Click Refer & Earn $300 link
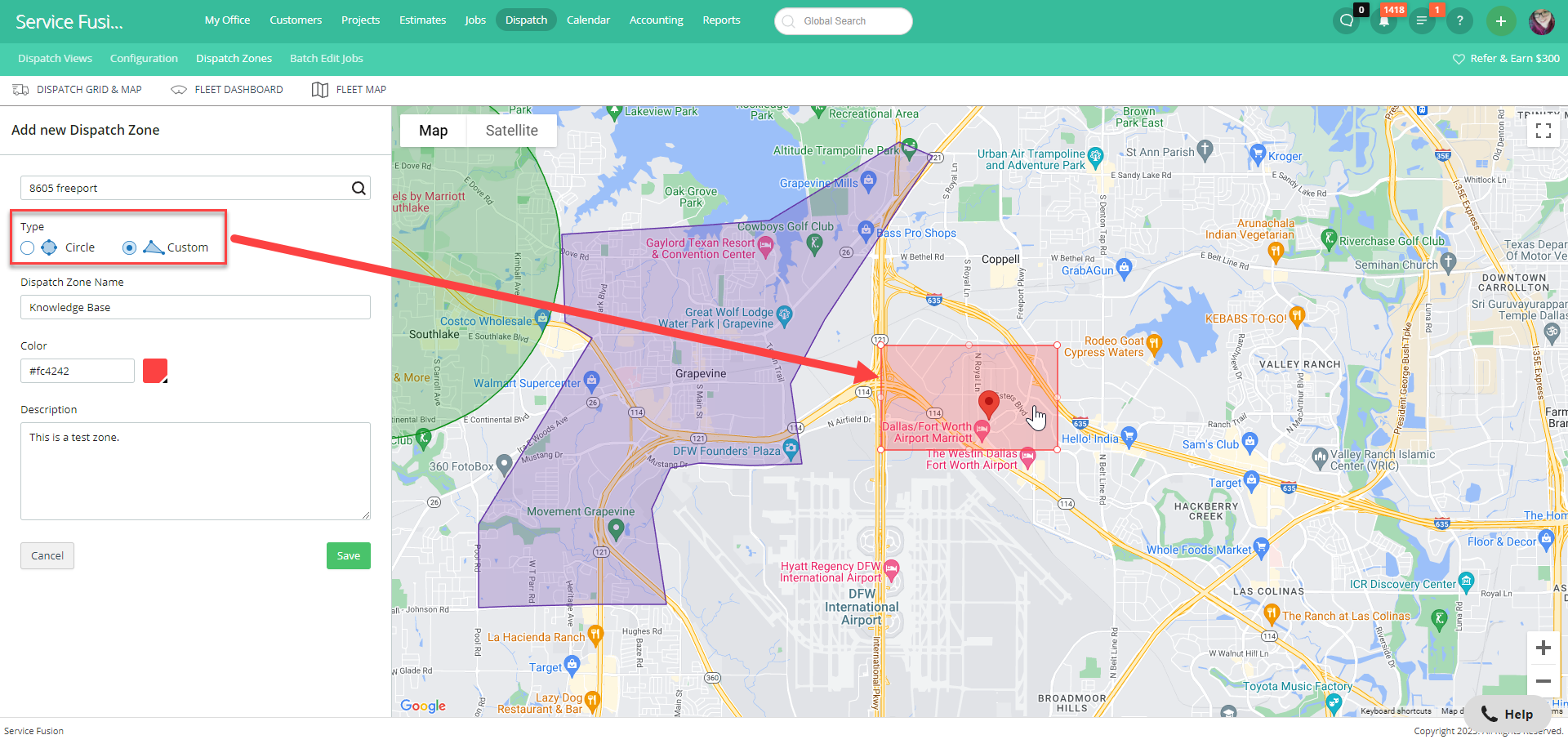 pos(1506,59)
